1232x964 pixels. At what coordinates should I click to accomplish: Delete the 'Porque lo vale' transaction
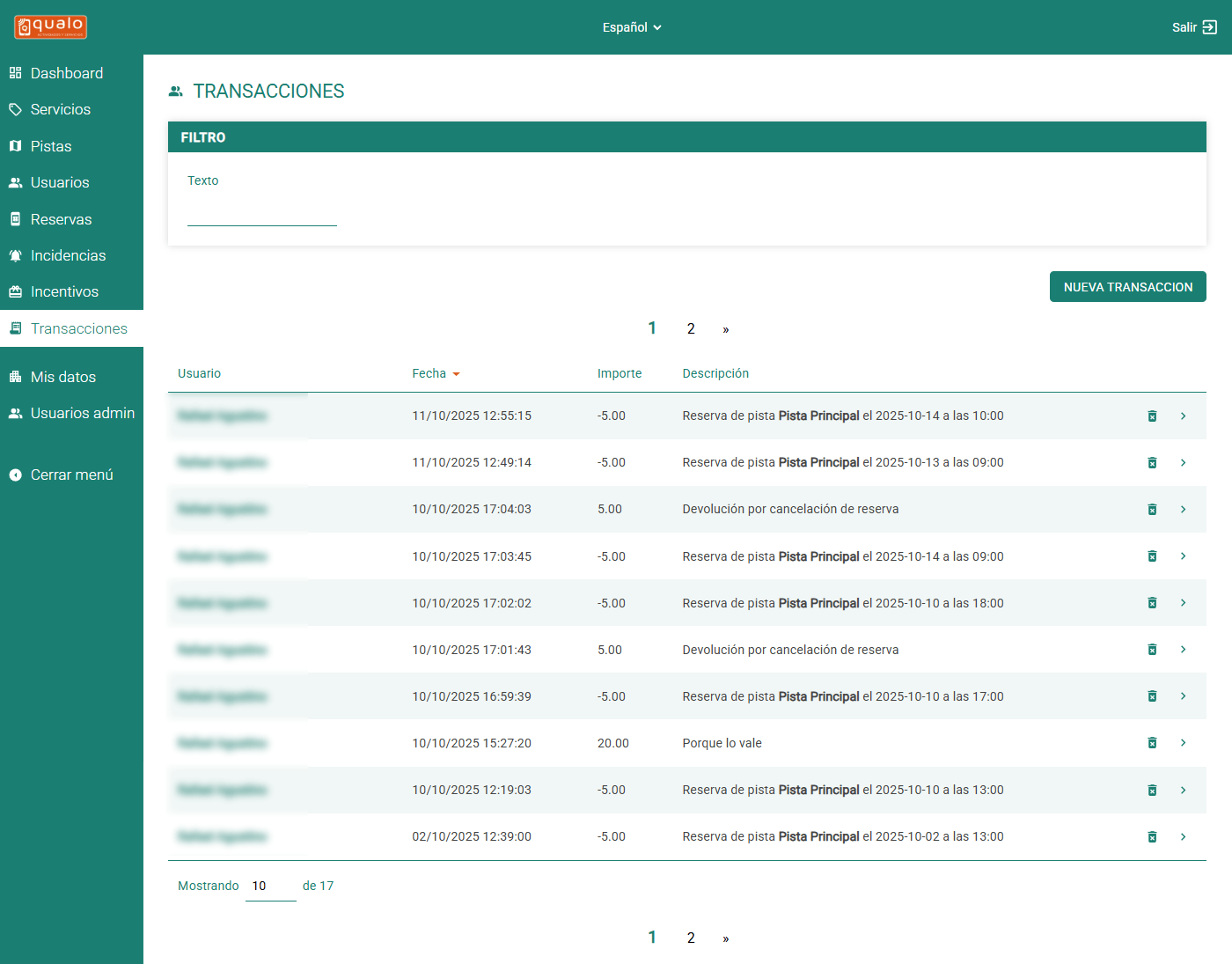click(1152, 743)
